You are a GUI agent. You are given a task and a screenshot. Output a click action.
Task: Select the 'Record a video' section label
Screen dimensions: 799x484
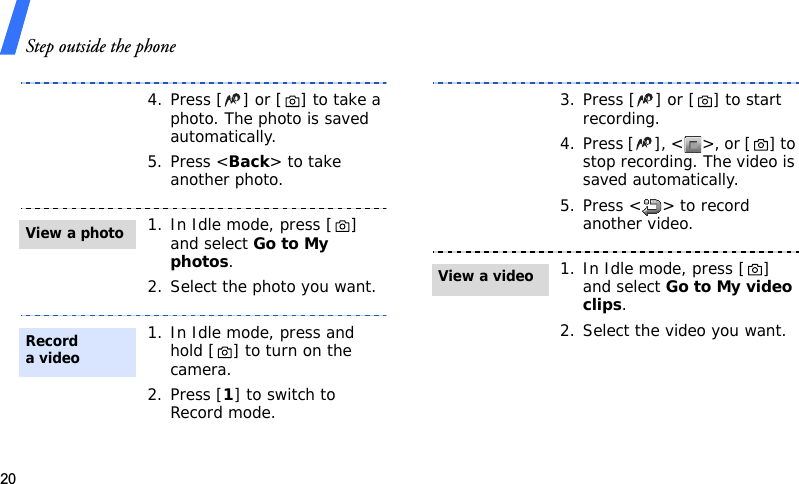[53, 350]
